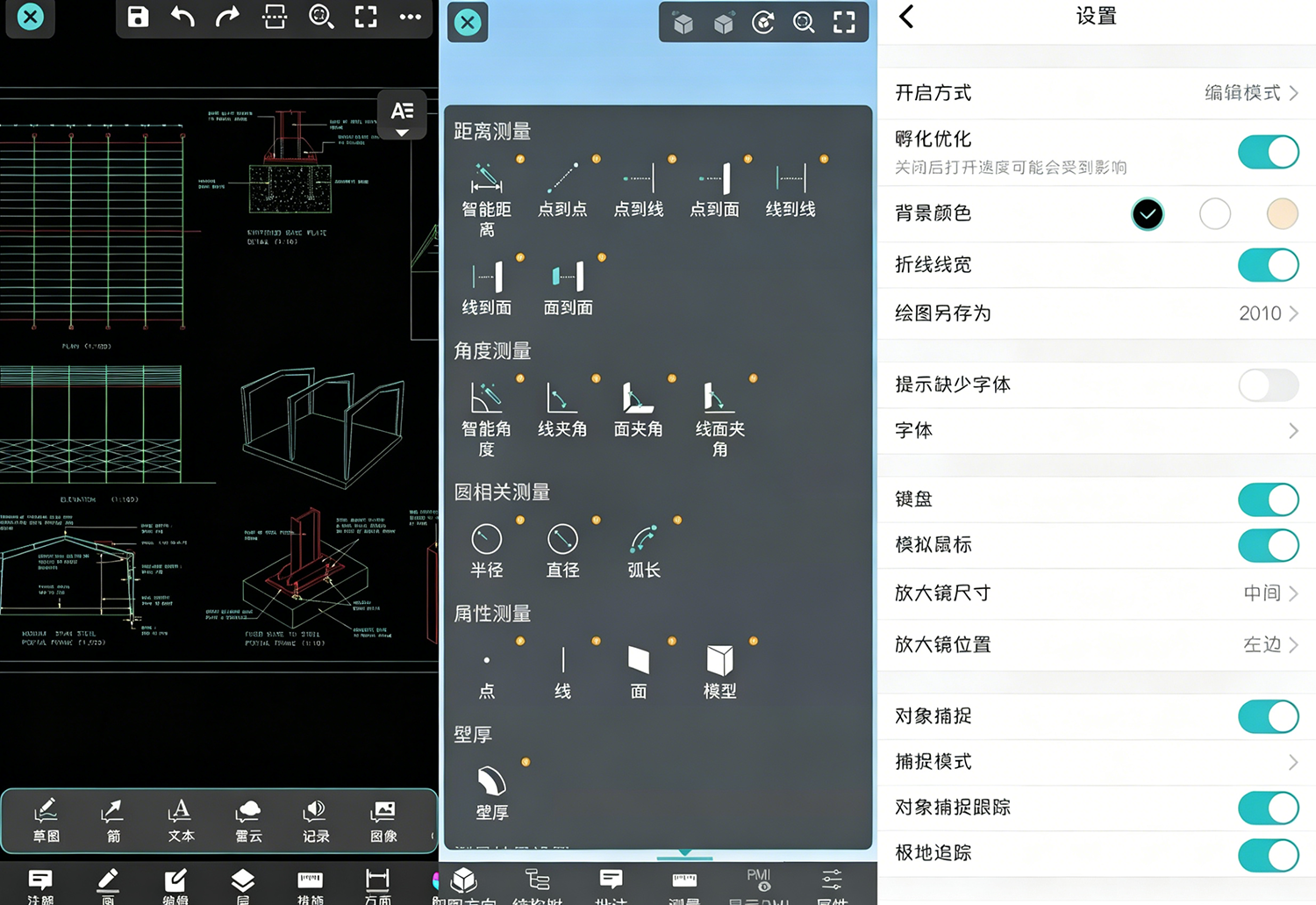Viewport: 1316px width, 905px height.
Task: Open 绘图另存为 2010 version option
Action: [1097, 313]
